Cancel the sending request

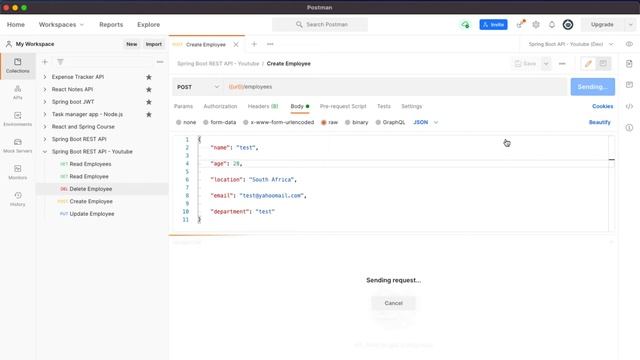pyautogui.click(x=393, y=303)
